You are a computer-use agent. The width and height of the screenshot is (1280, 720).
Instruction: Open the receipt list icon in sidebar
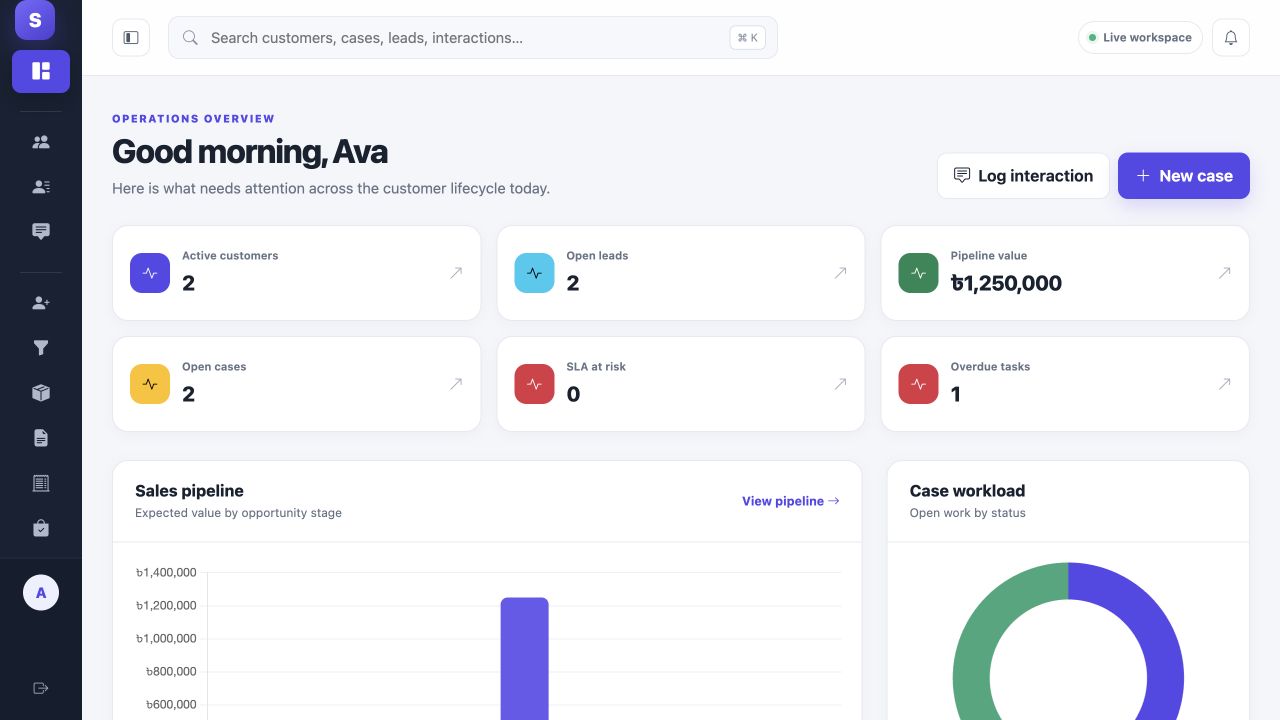[41, 483]
